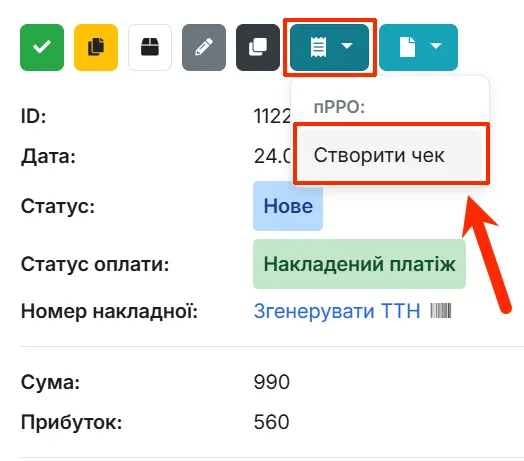
Task: Select the Створити чек menu item
Action: [390, 155]
